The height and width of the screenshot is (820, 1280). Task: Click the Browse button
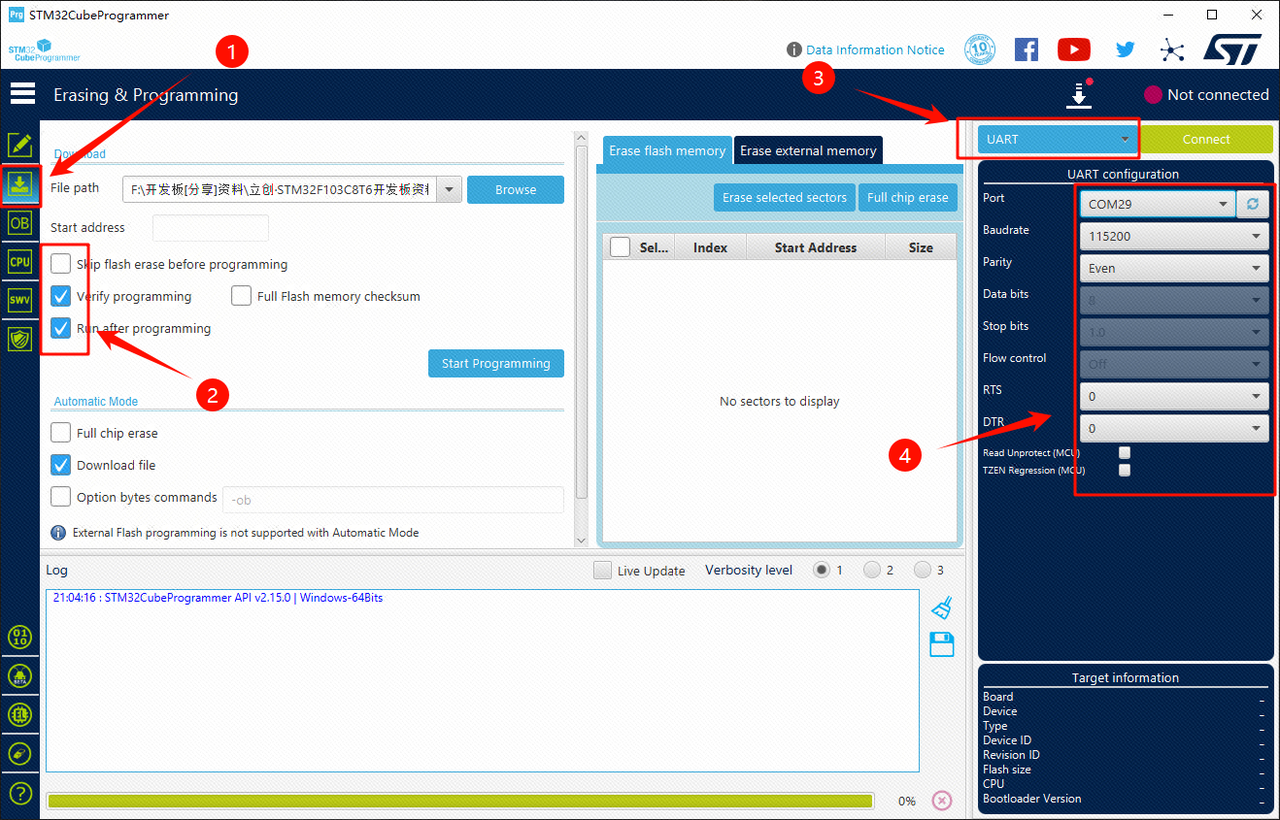tap(515, 189)
